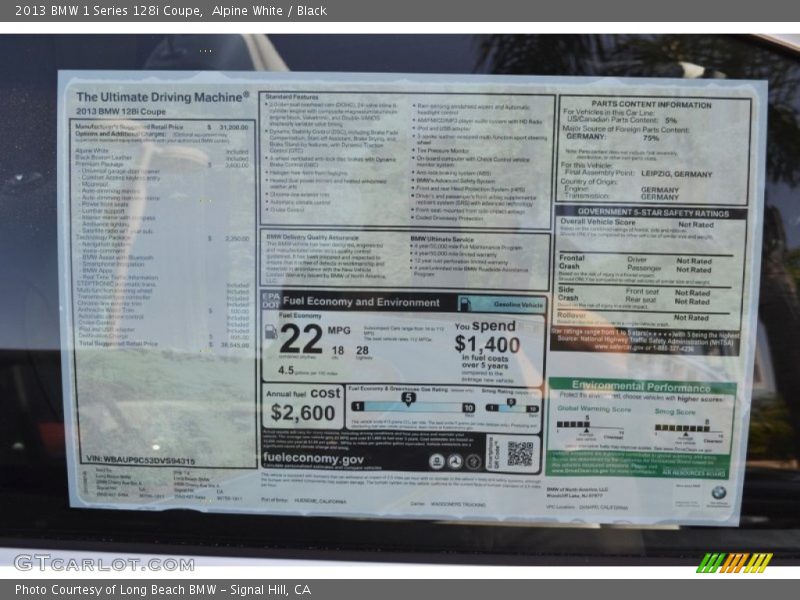The image size is (800, 600).
Task: Click the green-orange-yellow striped logo
Action: point(734,563)
